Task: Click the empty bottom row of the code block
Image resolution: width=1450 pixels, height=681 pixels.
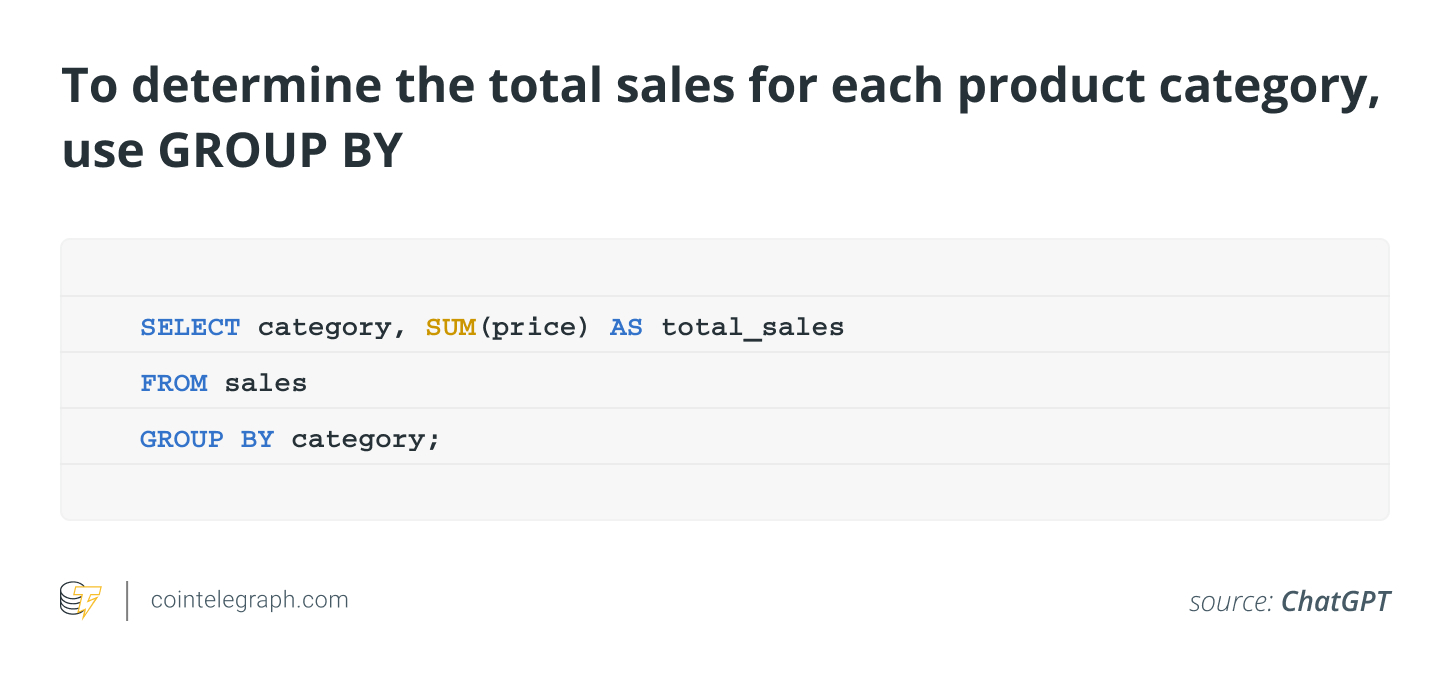Action: [x=725, y=492]
